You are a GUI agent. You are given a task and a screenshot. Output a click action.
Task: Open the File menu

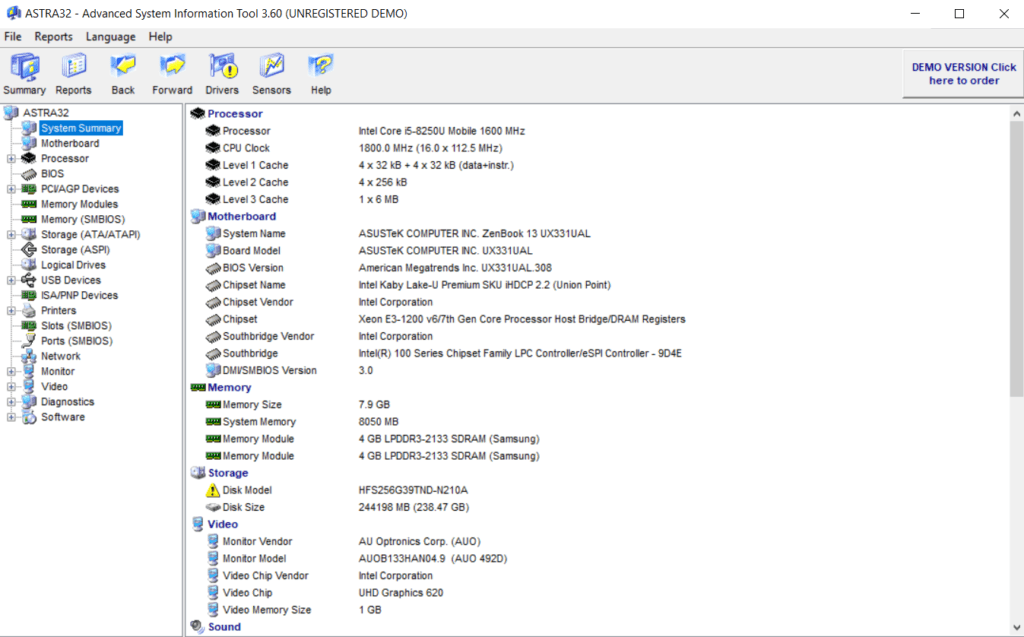(x=12, y=36)
